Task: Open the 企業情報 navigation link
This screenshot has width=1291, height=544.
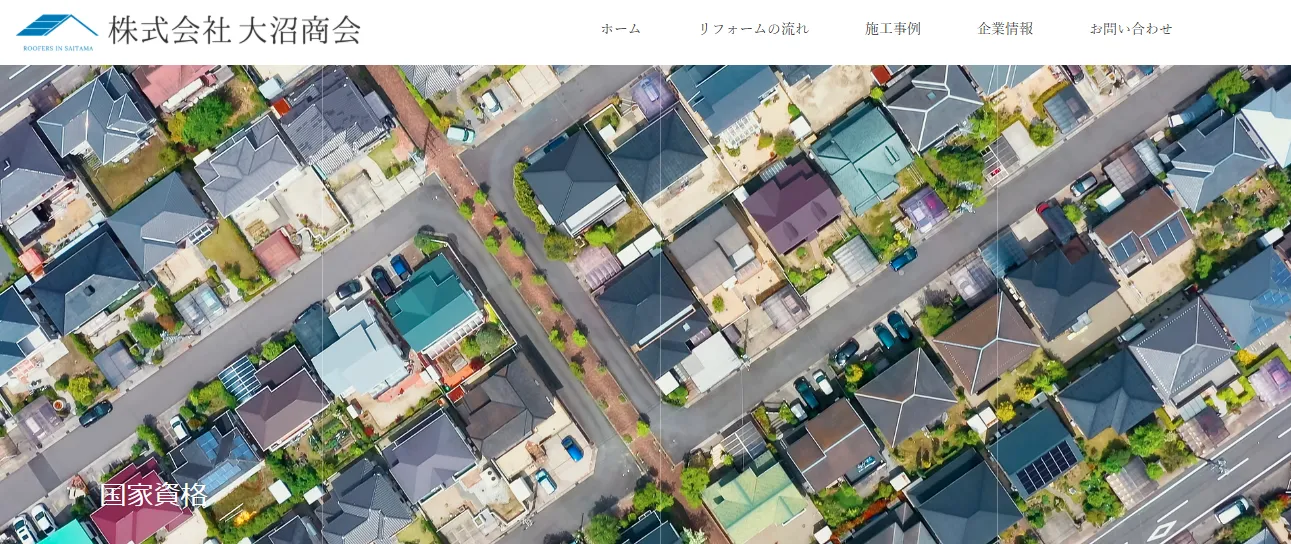Action: pyautogui.click(x=1005, y=29)
